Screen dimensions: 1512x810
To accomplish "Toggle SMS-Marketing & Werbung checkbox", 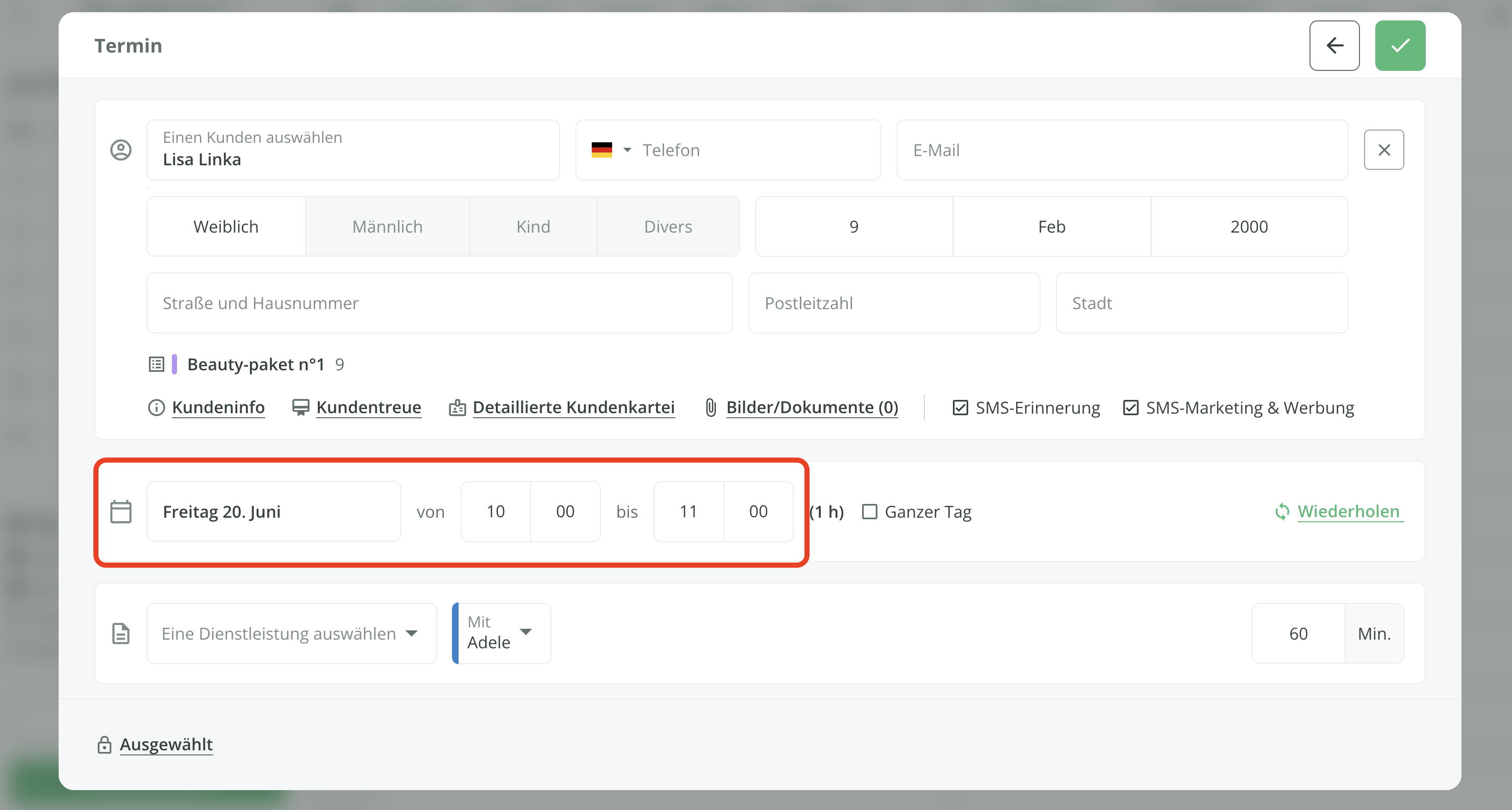I will coord(1130,408).
